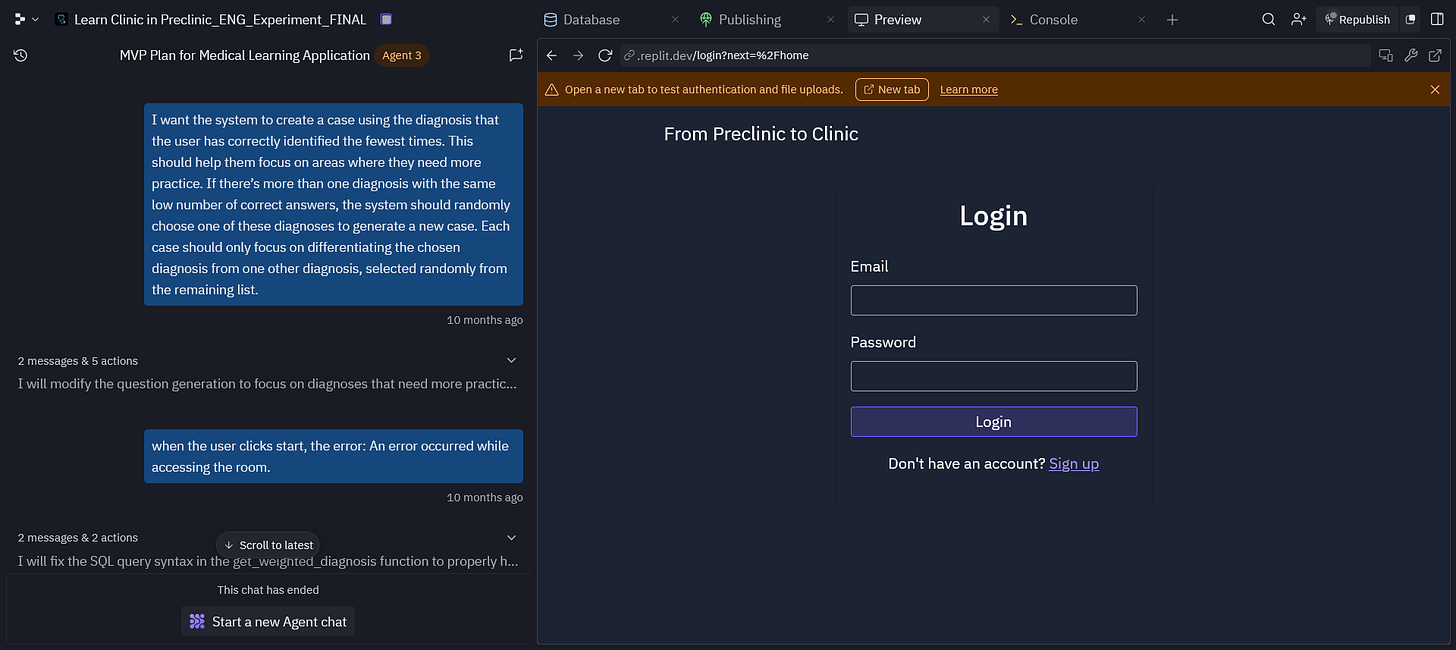Click the 'when the user clicks start' message
This screenshot has height=650, width=1456.
point(333,457)
